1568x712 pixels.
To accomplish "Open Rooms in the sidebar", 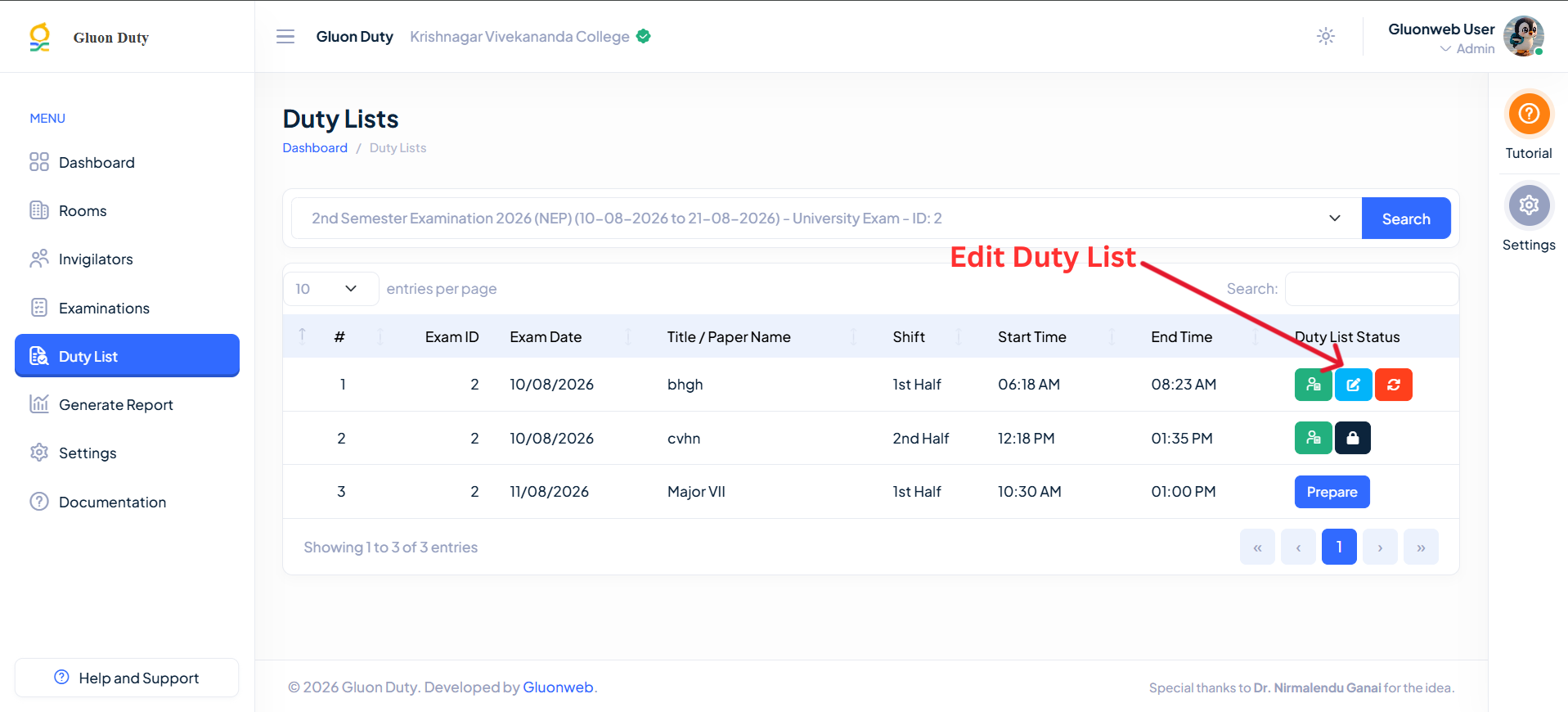I will [x=127, y=210].
